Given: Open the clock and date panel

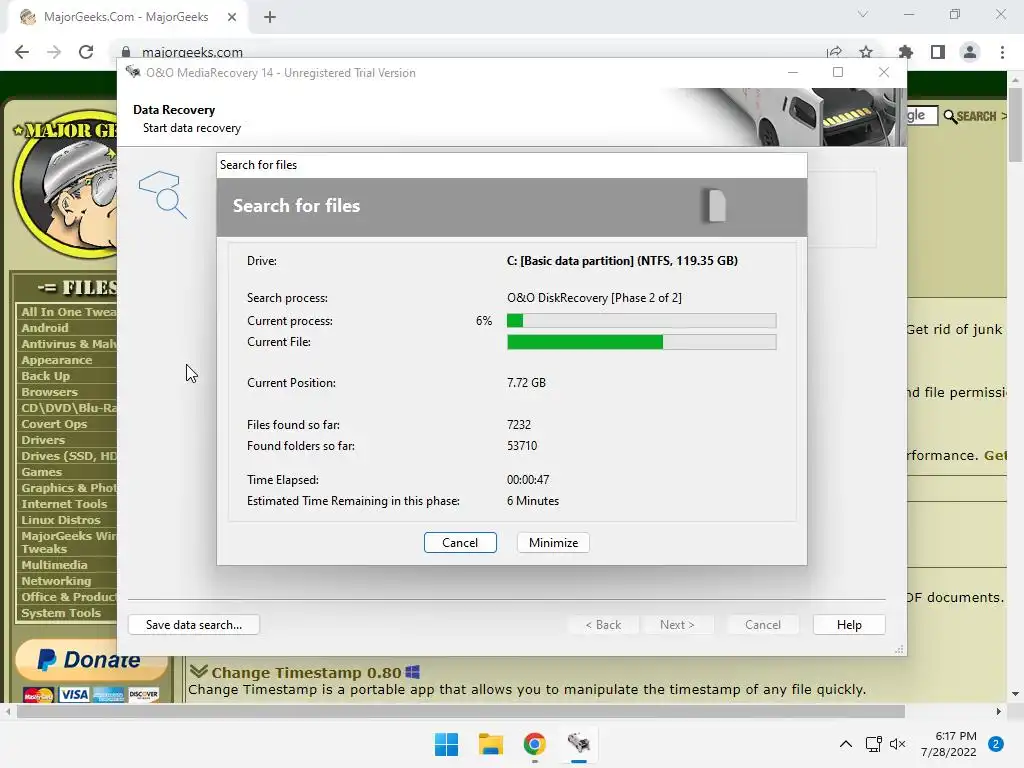Looking at the screenshot, I should [x=949, y=744].
